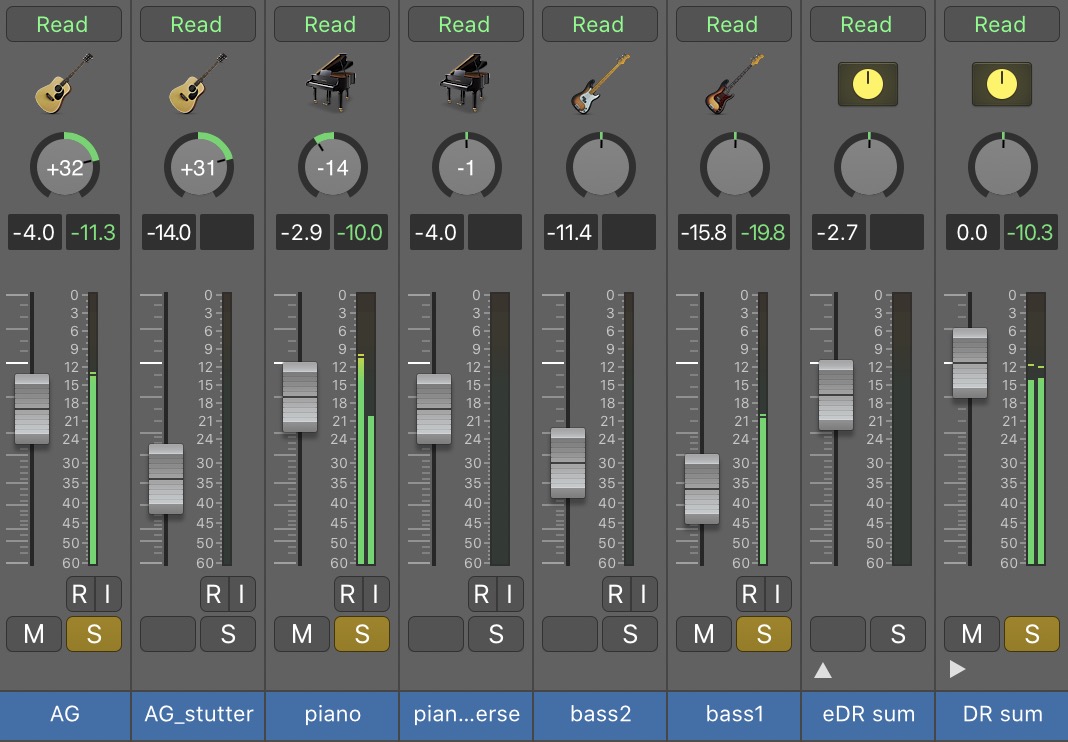This screenshot has height=742, width=1068.
Task: Click the volume fader on DR sum
Action: pyautogui.click(x=969, y=363)
